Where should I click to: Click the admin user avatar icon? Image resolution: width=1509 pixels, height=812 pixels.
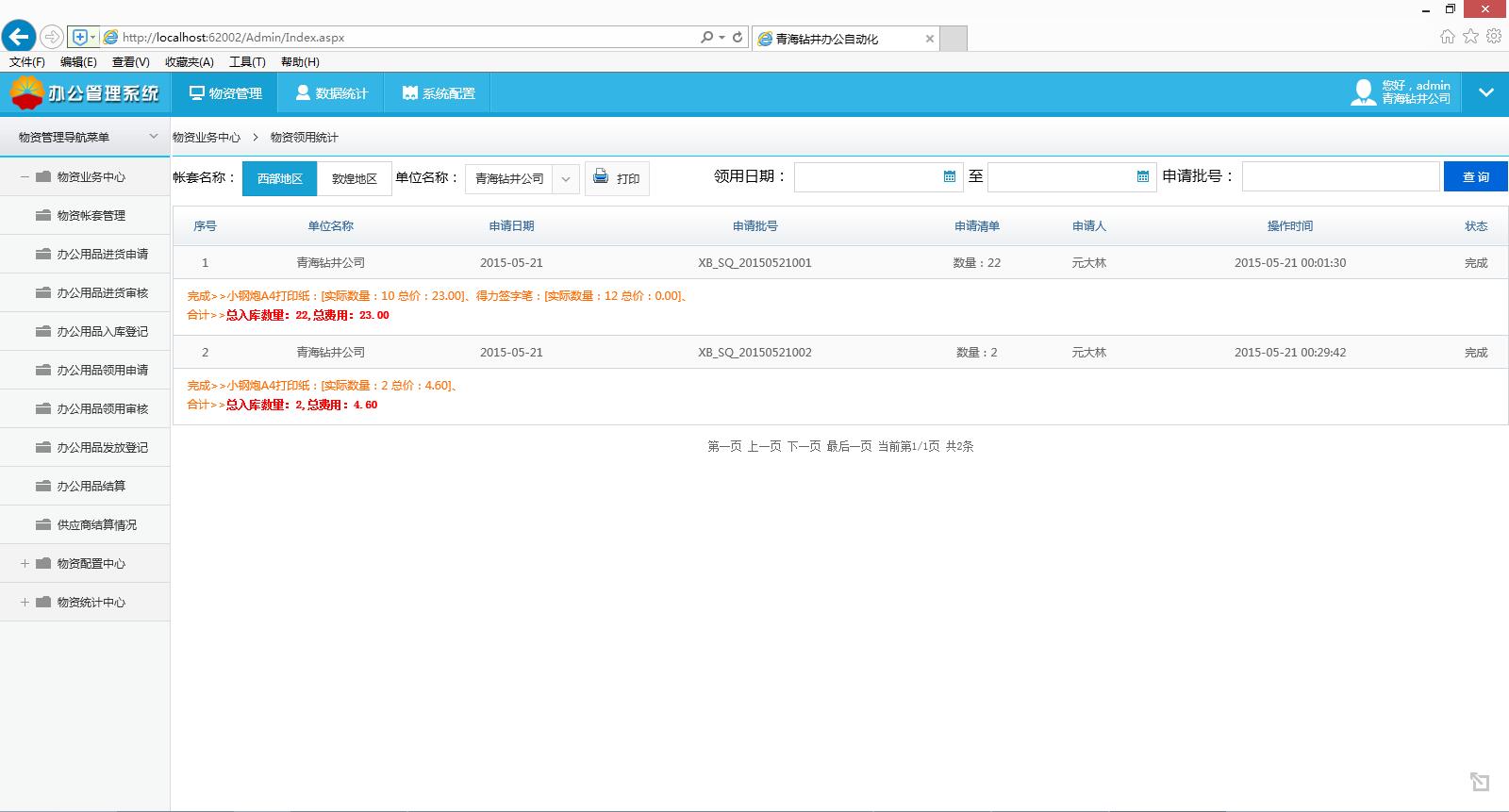(1363, 92)
